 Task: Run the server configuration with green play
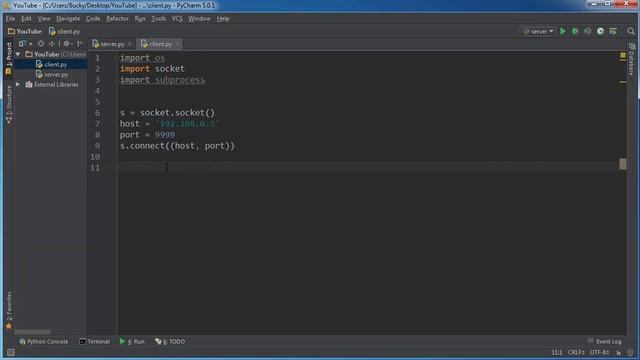[x=563, y=31]
